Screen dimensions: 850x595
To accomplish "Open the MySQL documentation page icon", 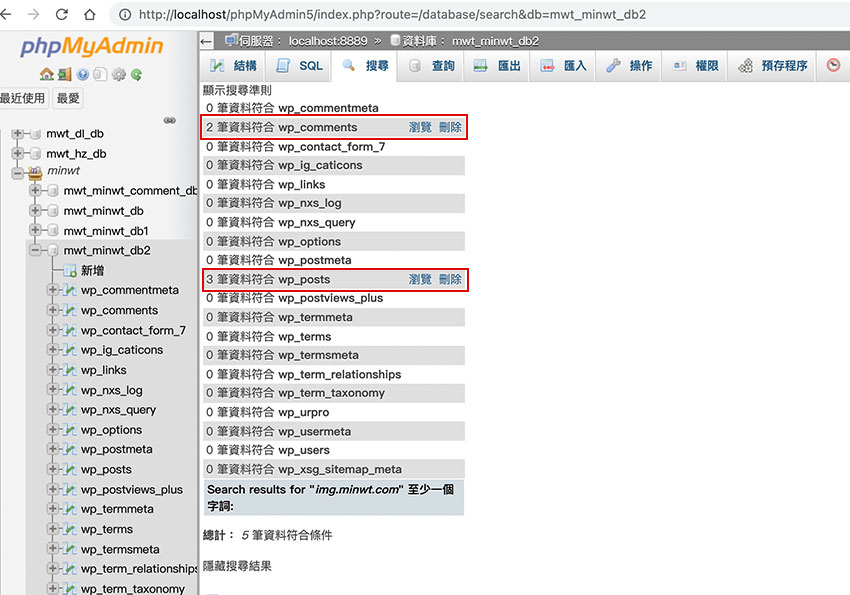I will (100, 74).
